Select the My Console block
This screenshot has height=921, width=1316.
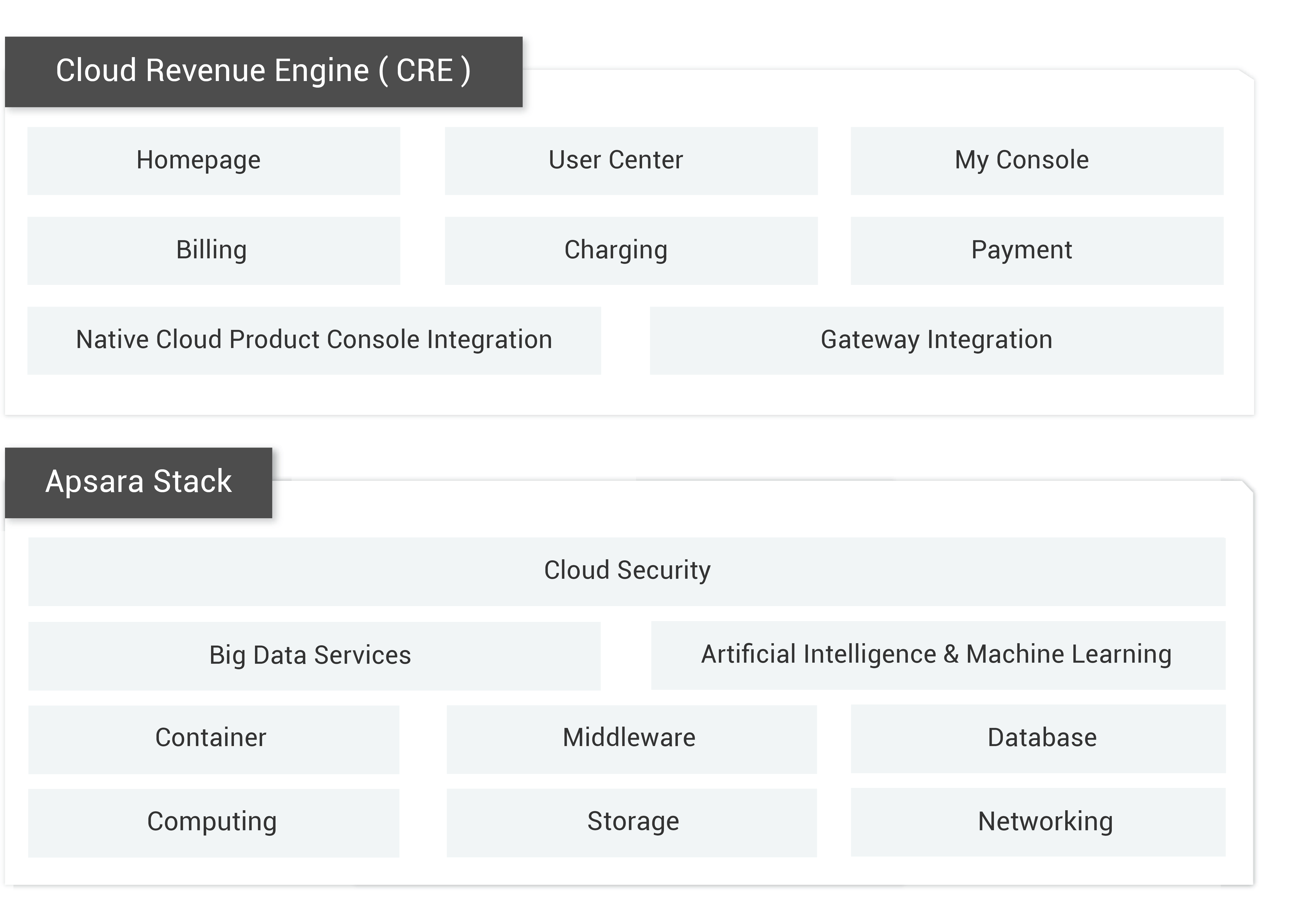(1036, 160)
